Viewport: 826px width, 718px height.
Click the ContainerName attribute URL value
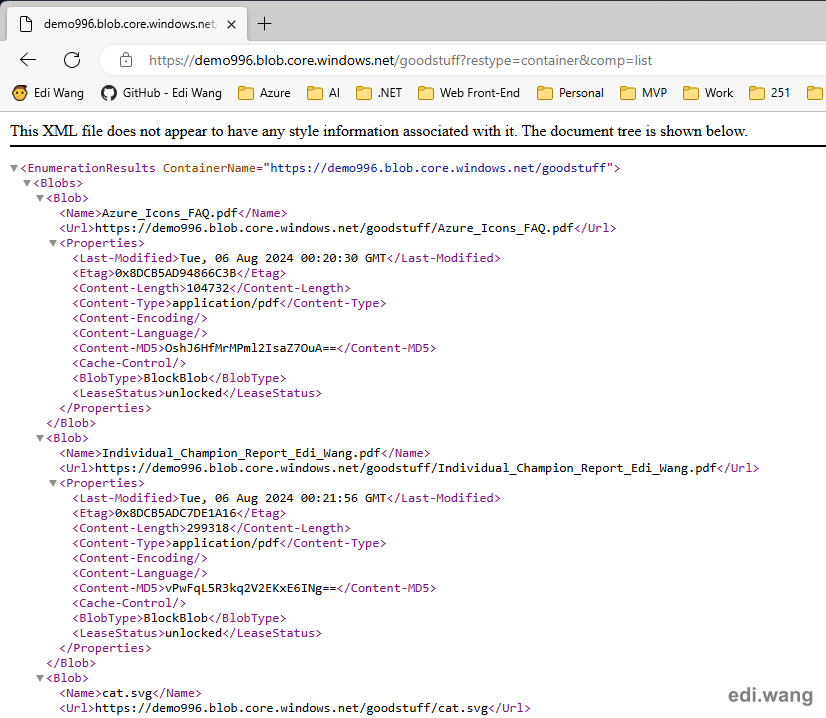coord(438,168)
